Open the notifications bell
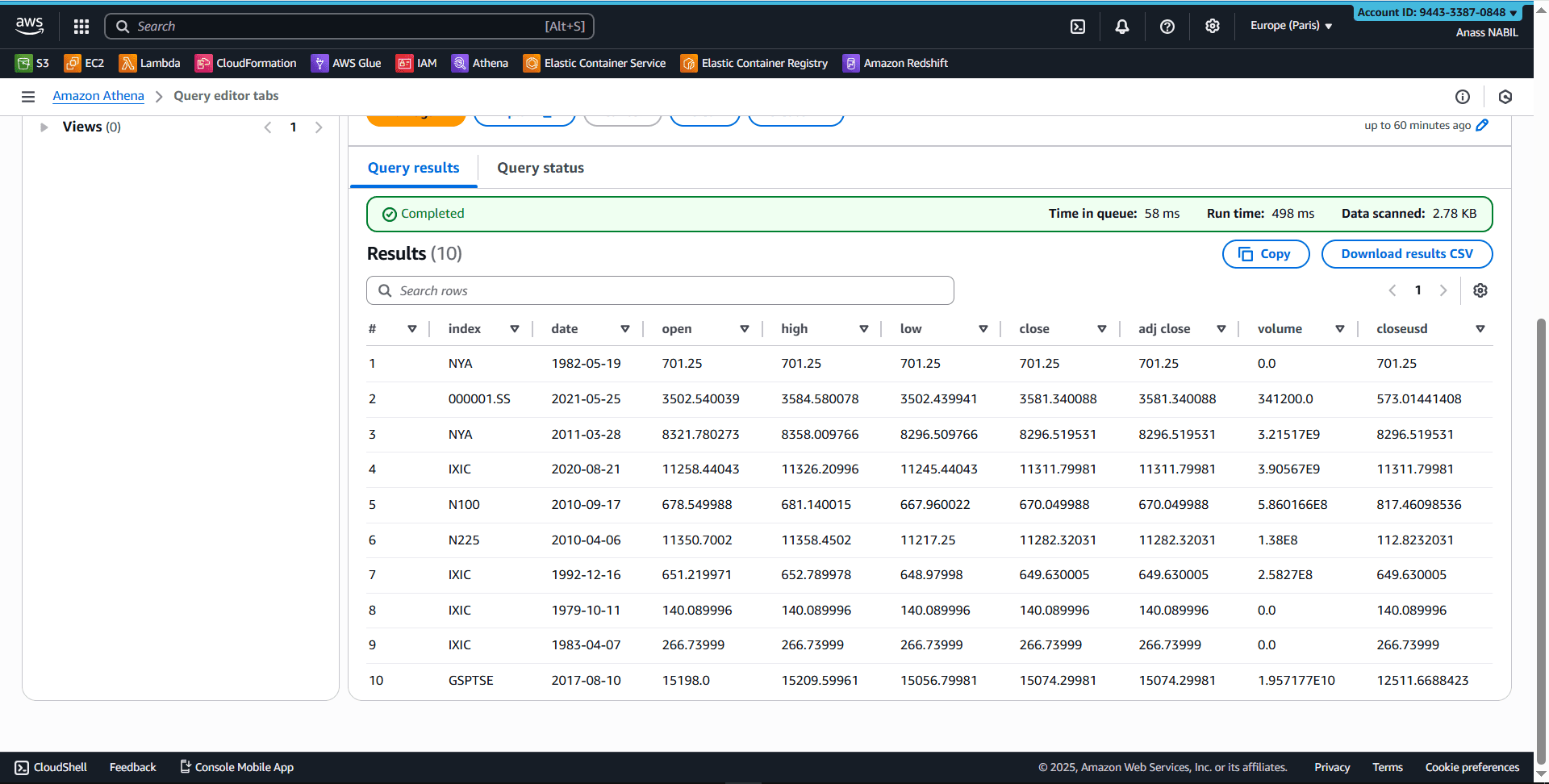 click(x=1122, y=26)
